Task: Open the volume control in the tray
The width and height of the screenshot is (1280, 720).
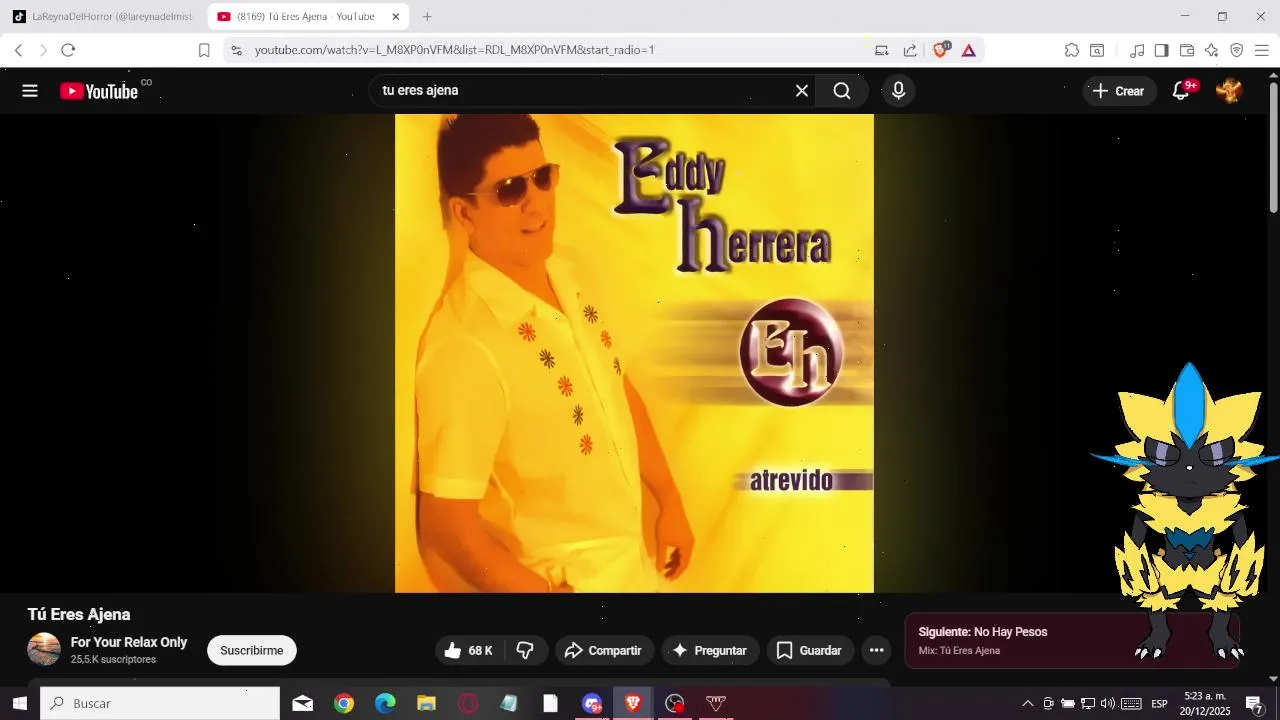Action: [1108, 704]
